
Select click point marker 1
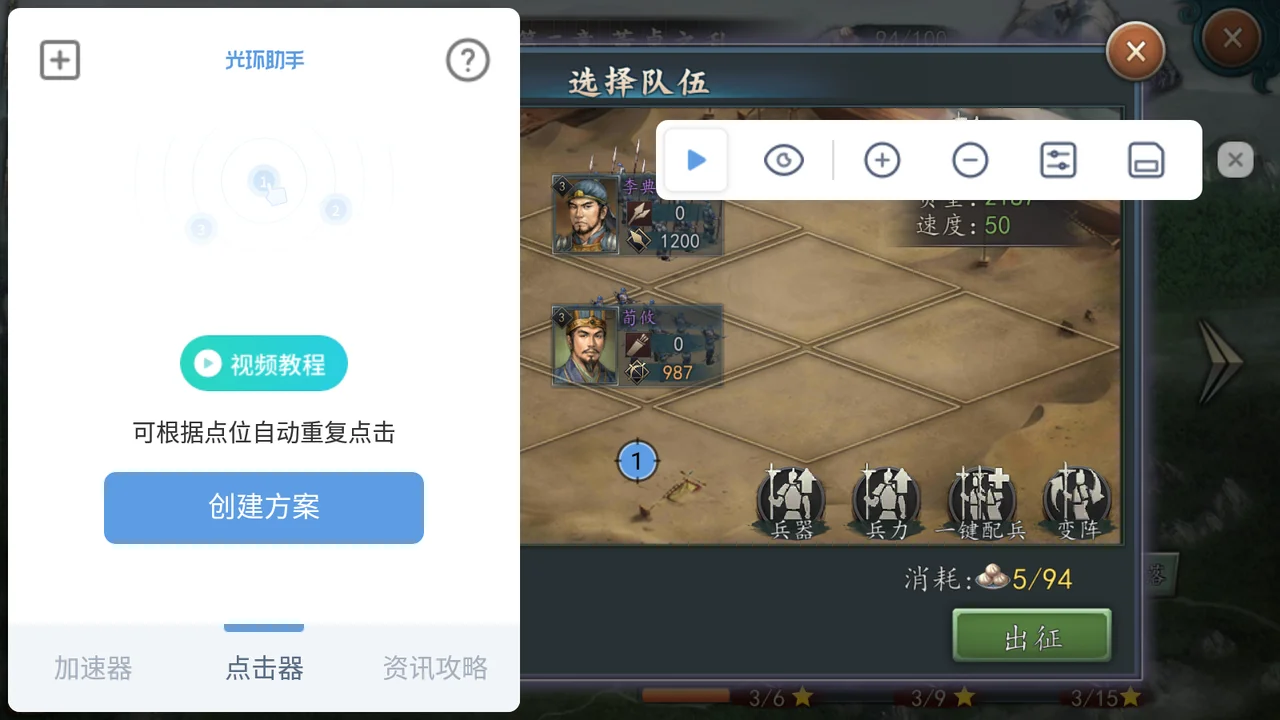click(x=637, y=461)
